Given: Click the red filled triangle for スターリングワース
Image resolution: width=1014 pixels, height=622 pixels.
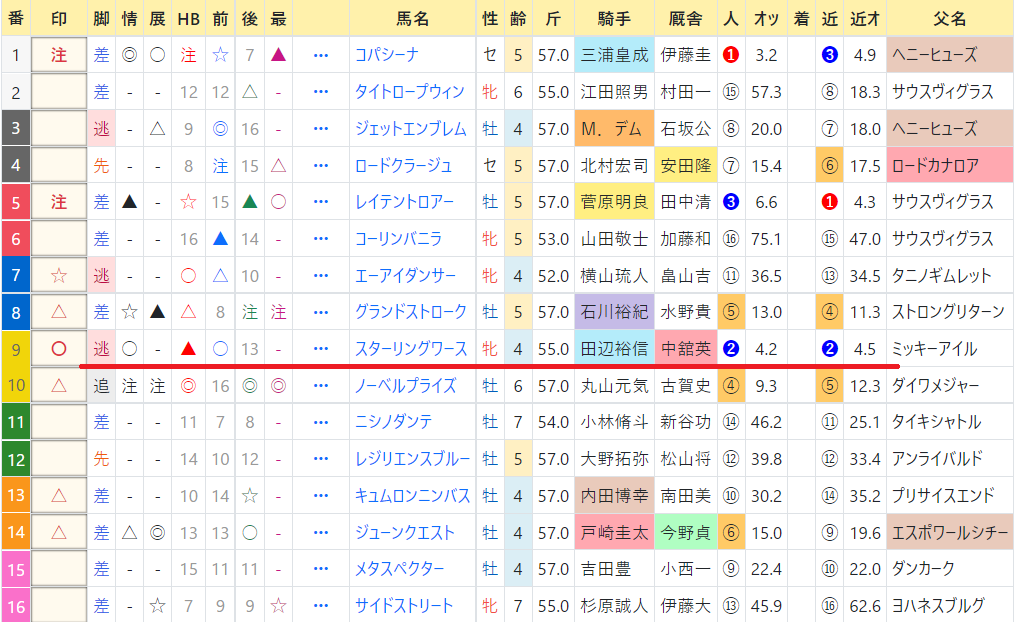Looking at the screenshot, I should click(188, 349).
